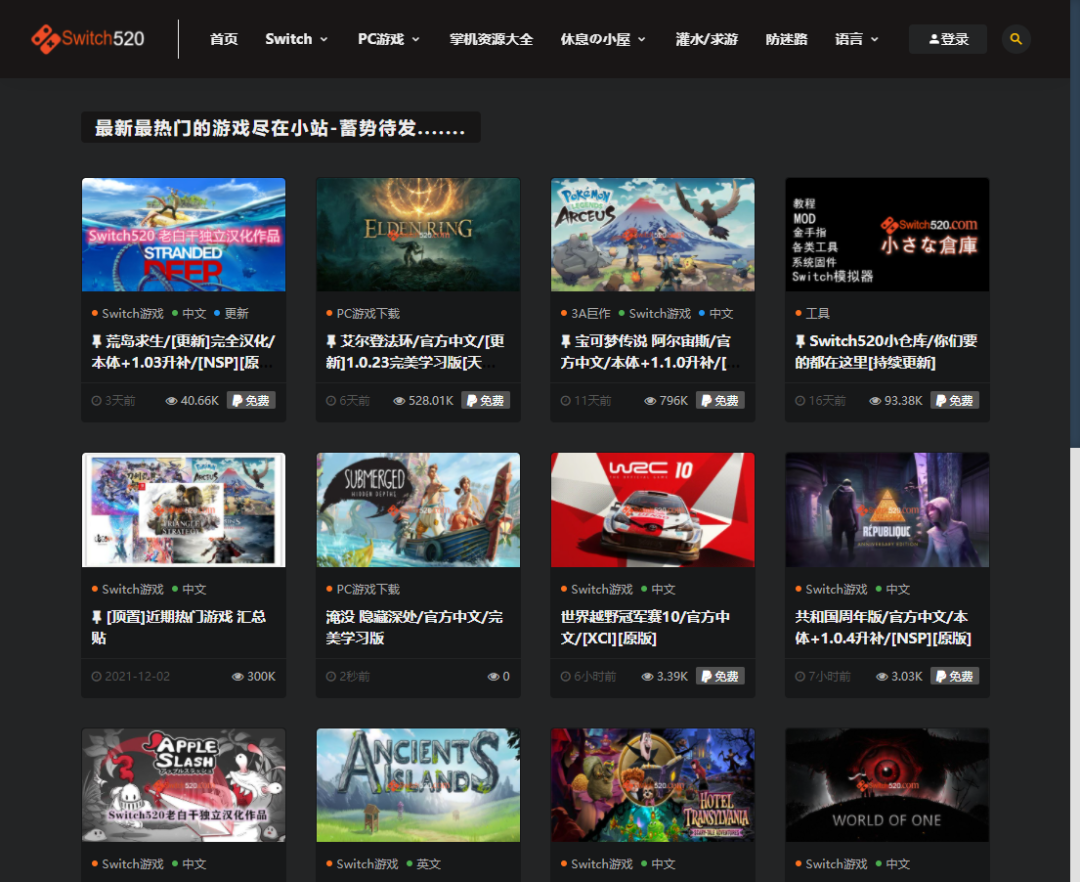Screen dimensions: 1080x882
Task: Click the 登录 login button
Action: click(x=947, y=39)
